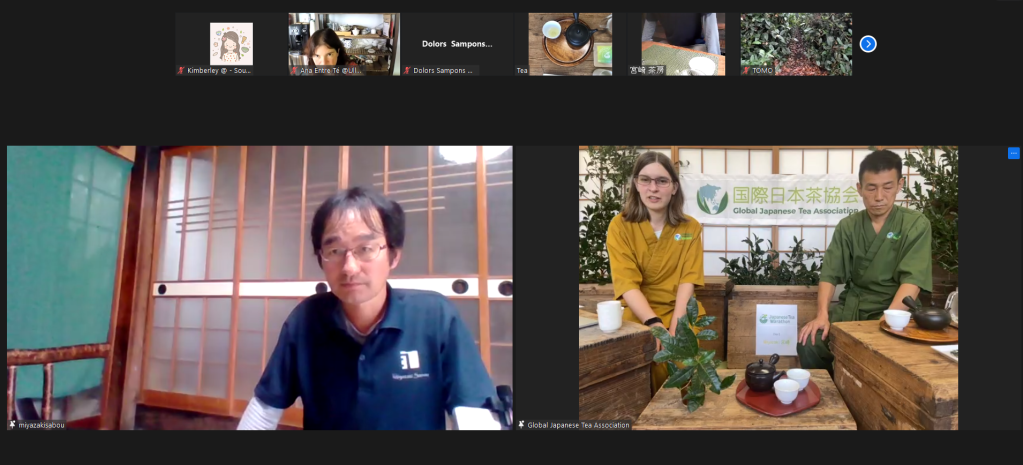Click muted mic icon beside Ana Entre Té
1023x465 pixels.
[x=295, y=71]
